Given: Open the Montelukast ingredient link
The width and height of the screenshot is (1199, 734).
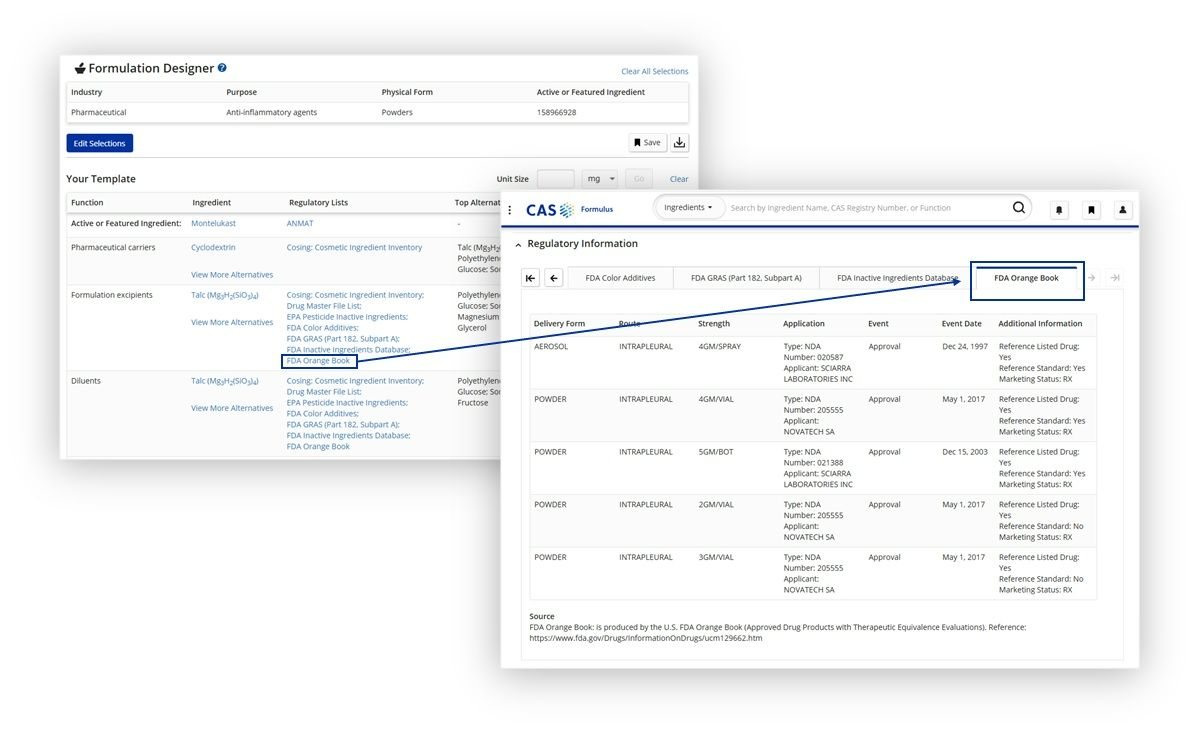Looking at the screenshot, I should pyautogui.click(x=213, y=223).
